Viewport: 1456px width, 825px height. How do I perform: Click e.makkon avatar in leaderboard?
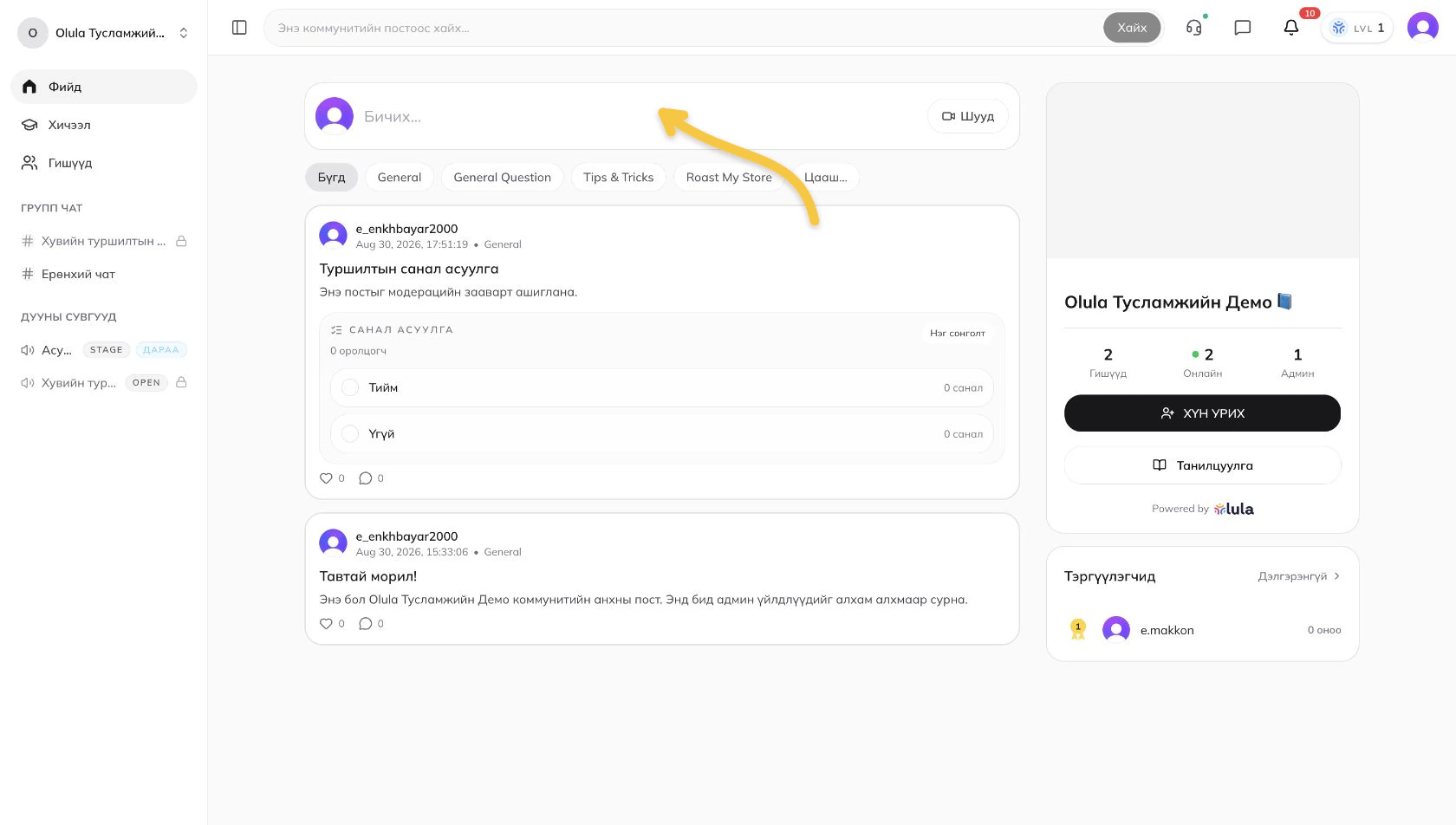pyautogui.click(x=1116, y=630)
